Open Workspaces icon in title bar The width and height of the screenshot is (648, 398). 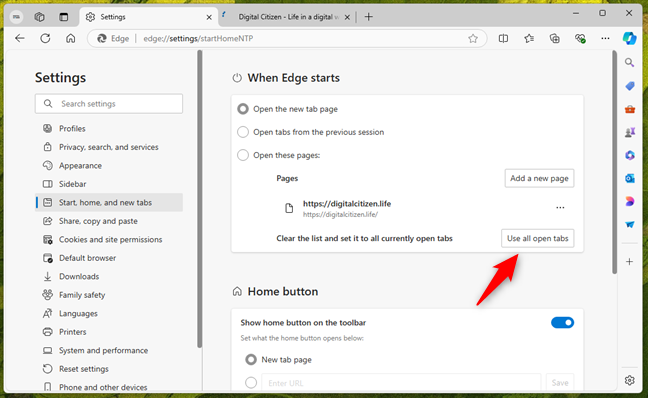(40, 17)
